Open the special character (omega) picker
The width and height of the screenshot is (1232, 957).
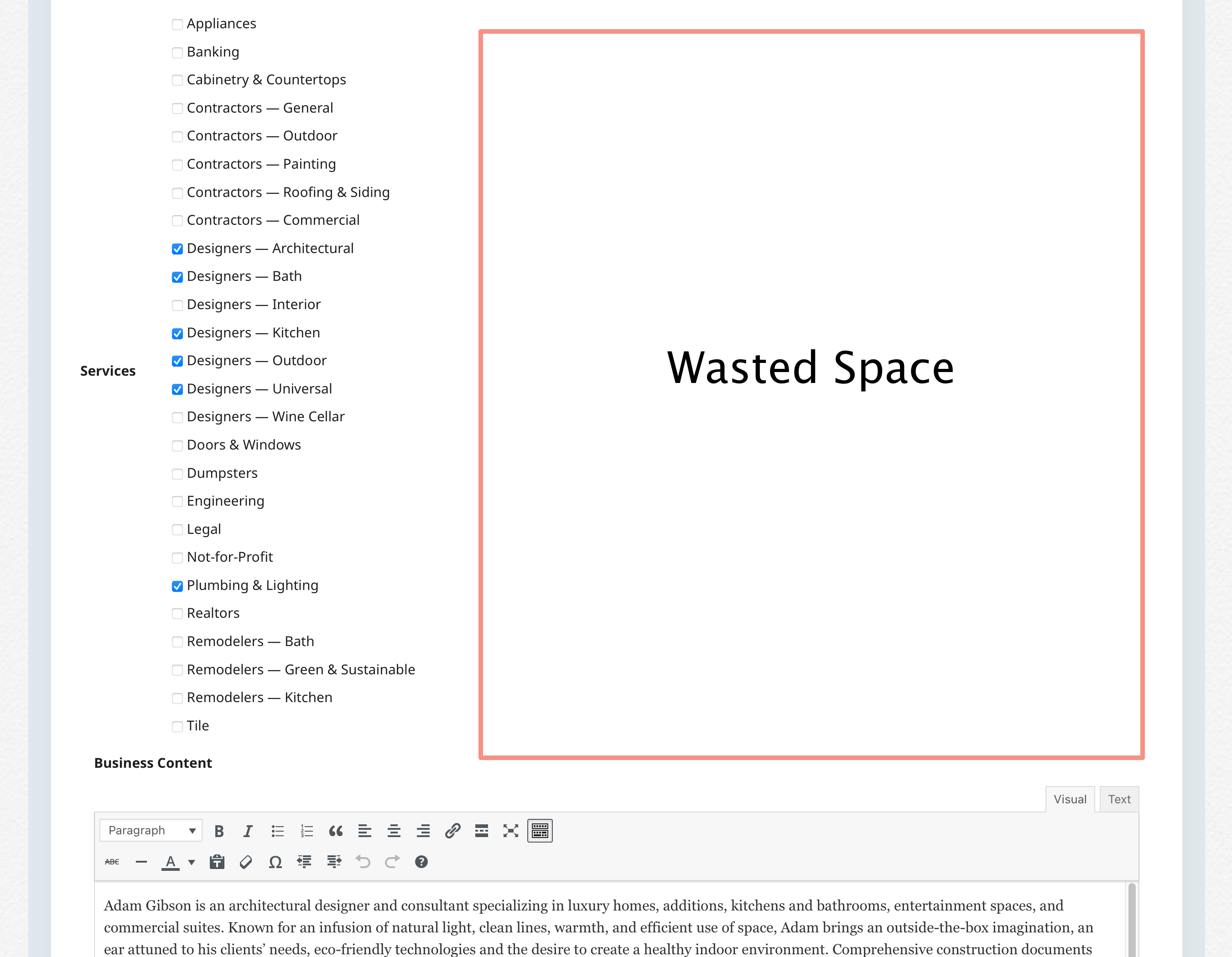coord(276,862)
